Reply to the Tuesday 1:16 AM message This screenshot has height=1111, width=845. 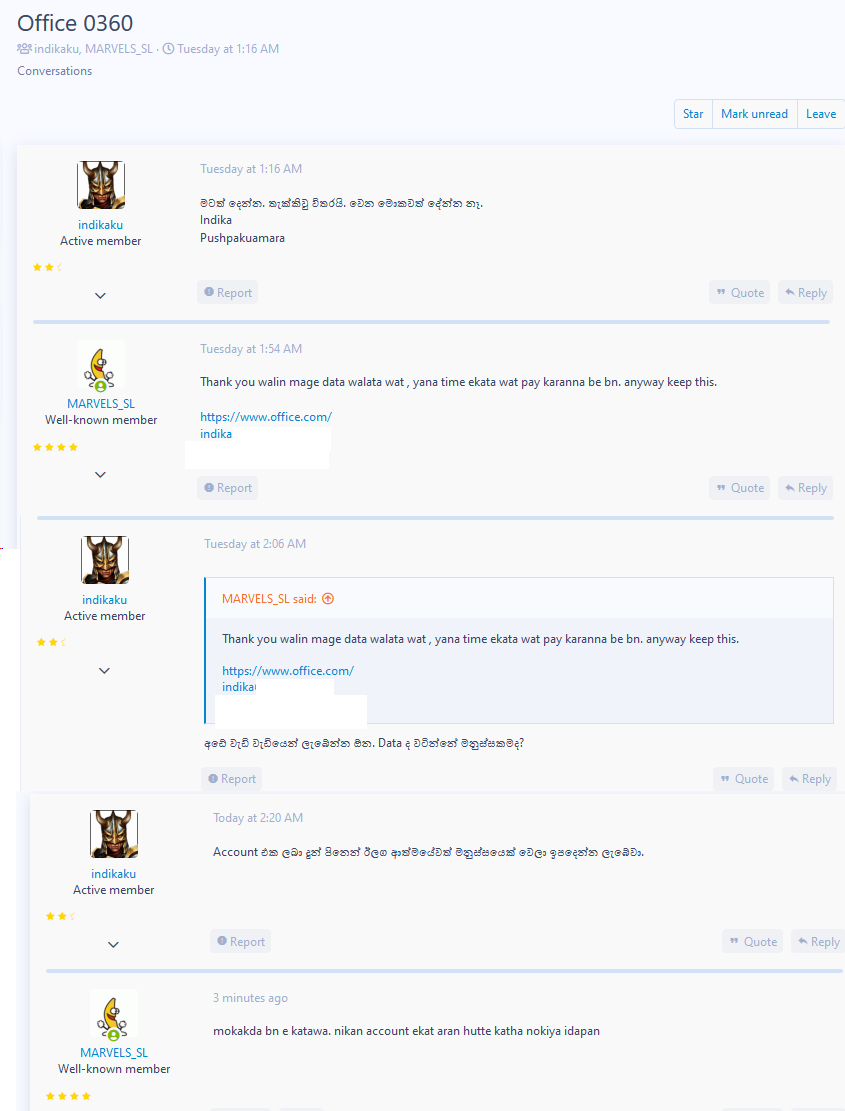click(805, 293)
